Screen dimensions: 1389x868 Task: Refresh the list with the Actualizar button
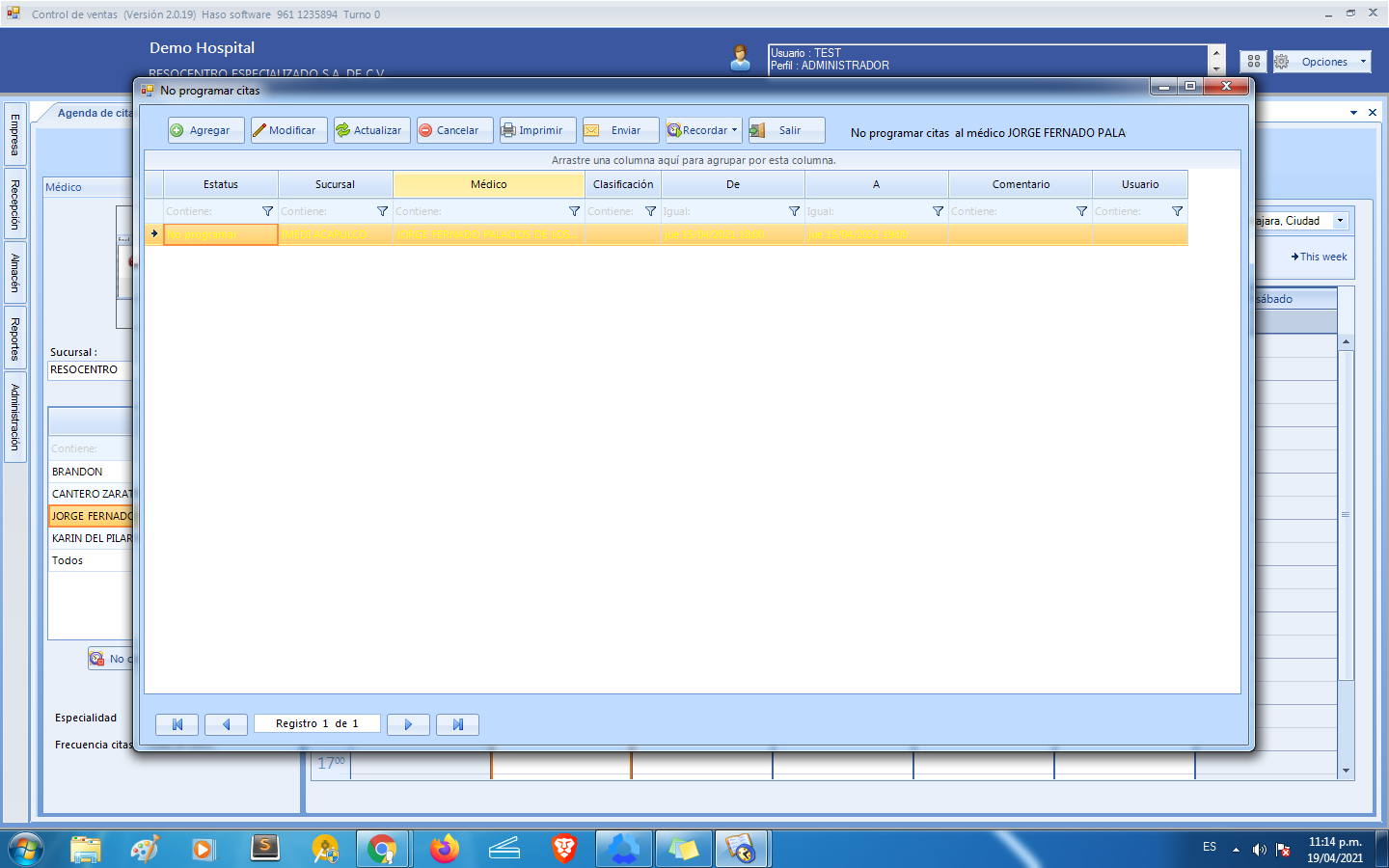point(371,130)
